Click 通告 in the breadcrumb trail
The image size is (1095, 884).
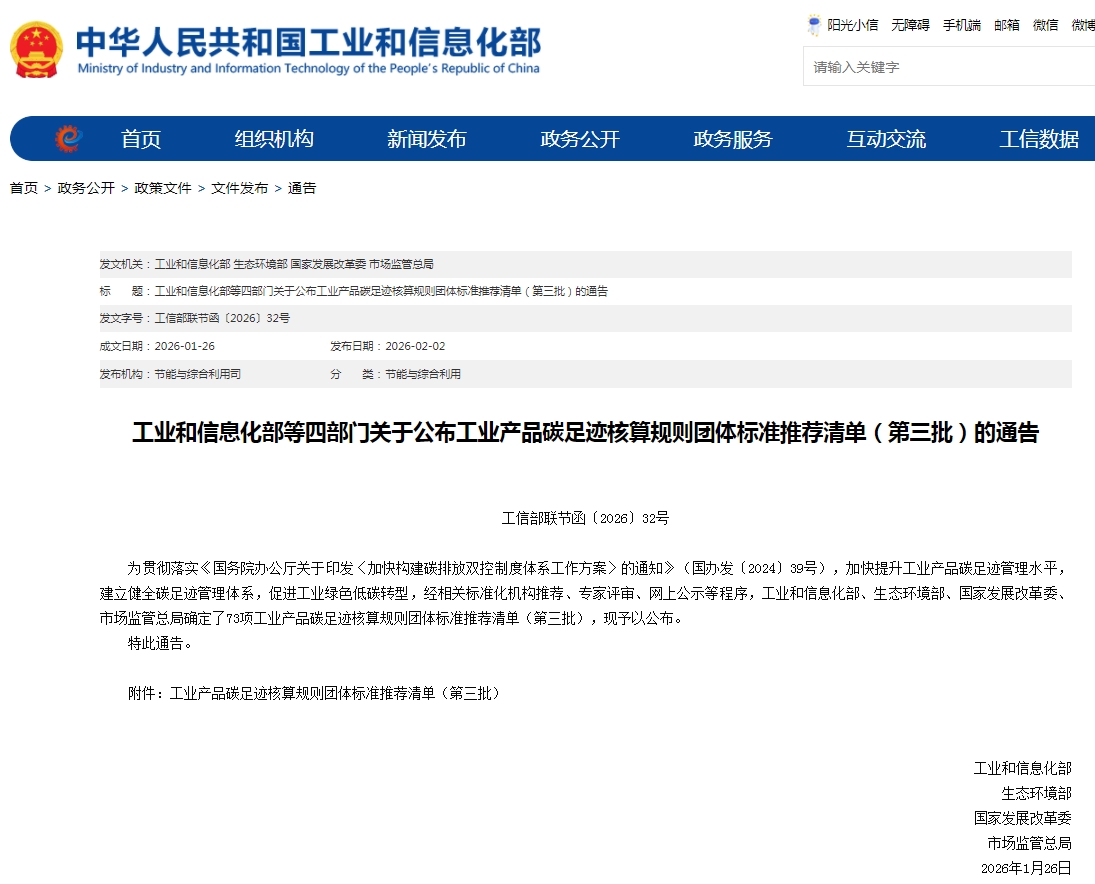coord(302,188)
